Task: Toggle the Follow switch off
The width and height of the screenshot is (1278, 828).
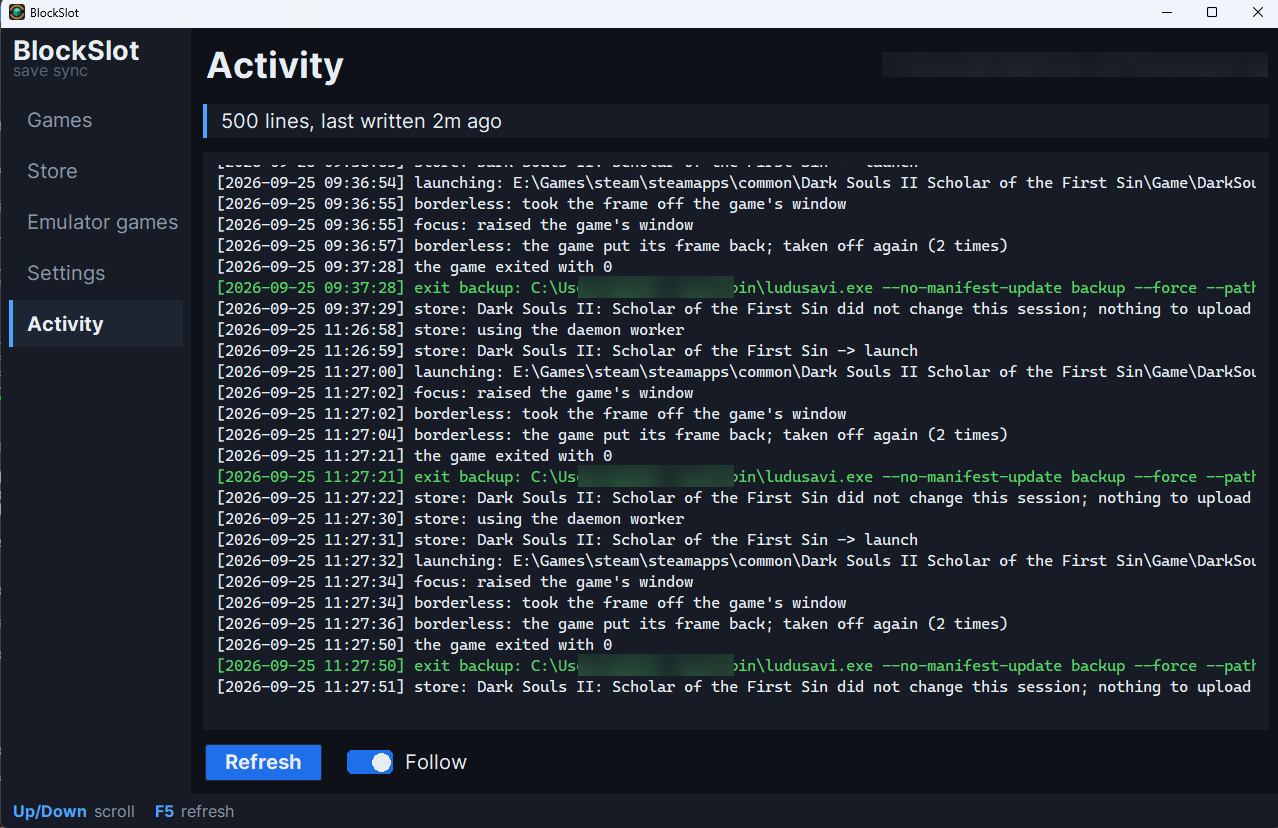Action: tap(370, 762)
